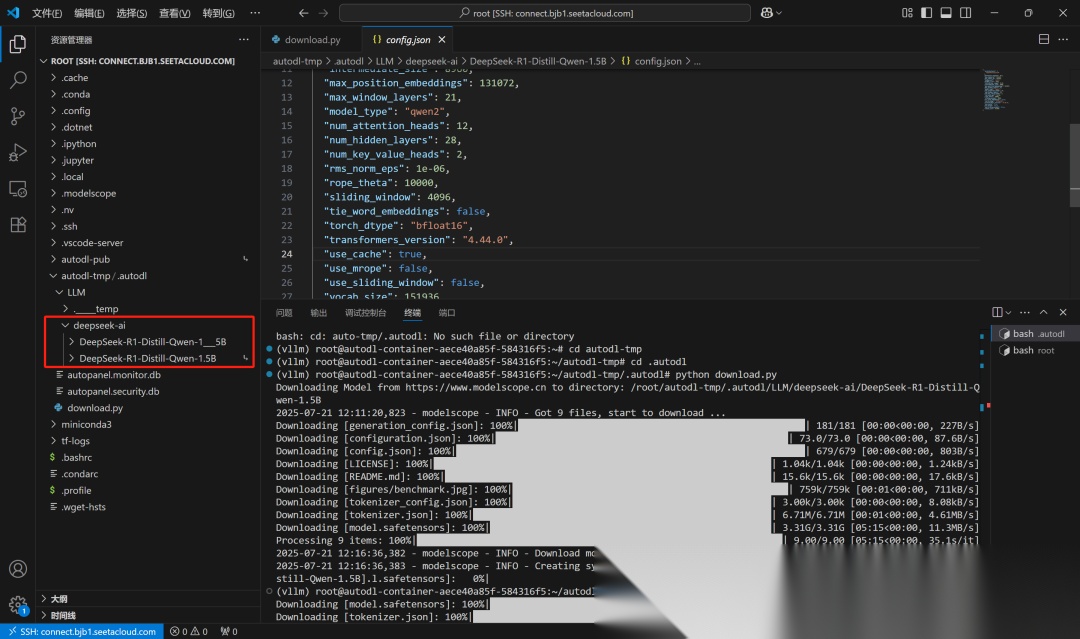Open the 查看(V) menu
The image size is (1080, 639).
[175, 13]
